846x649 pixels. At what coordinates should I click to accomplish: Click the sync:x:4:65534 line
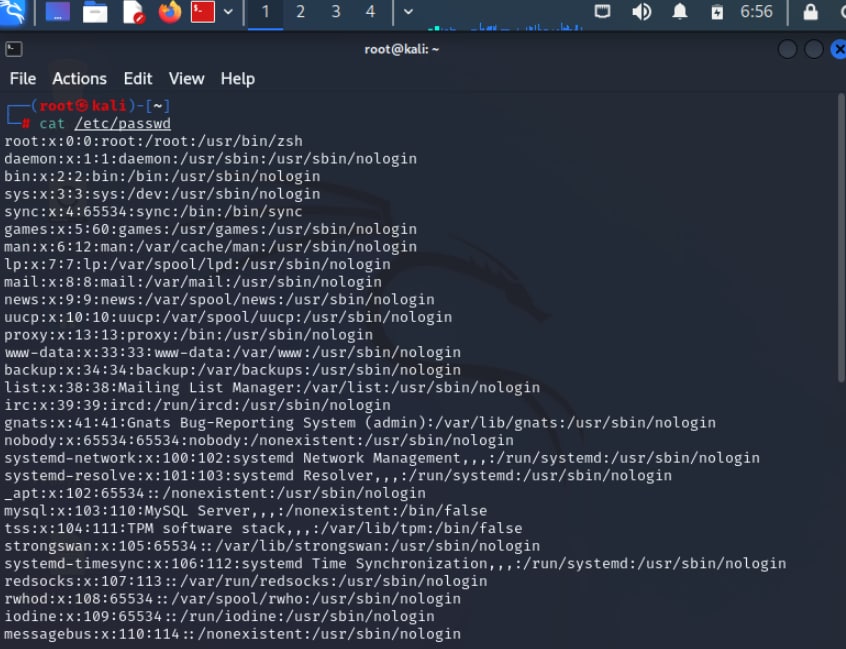tap(153, 211)
